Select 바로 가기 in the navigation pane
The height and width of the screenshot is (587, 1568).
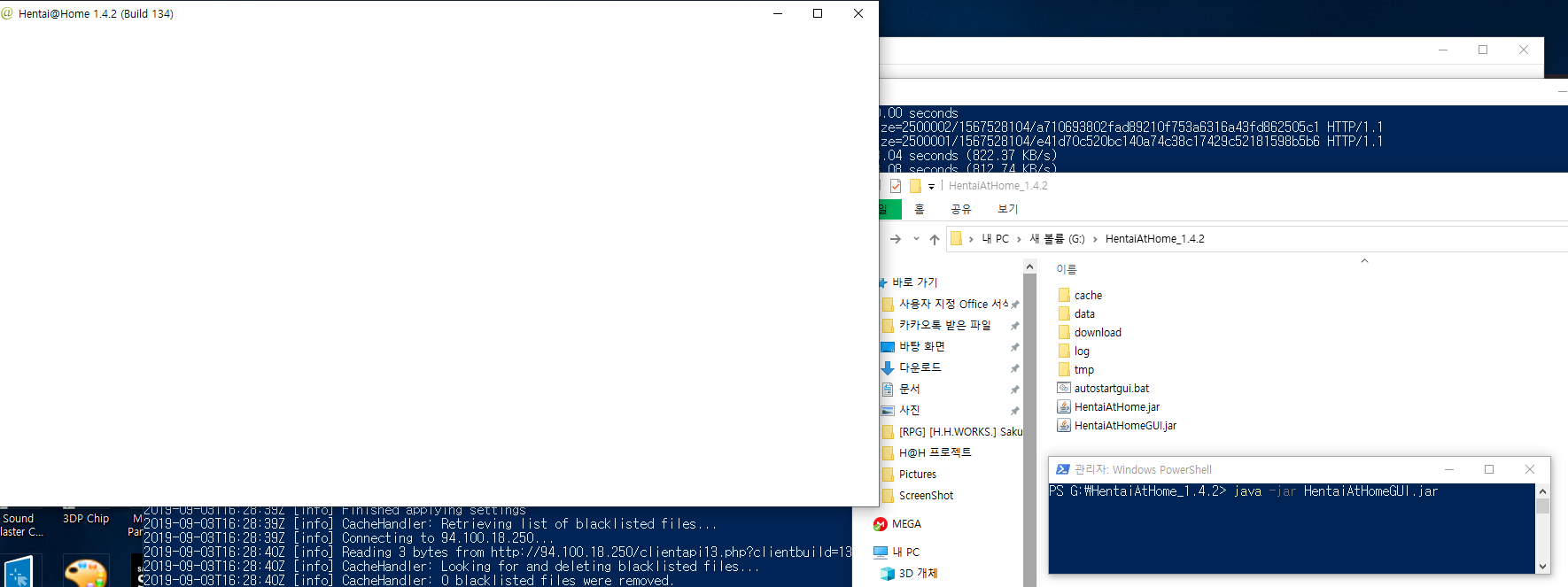point(914,282)
